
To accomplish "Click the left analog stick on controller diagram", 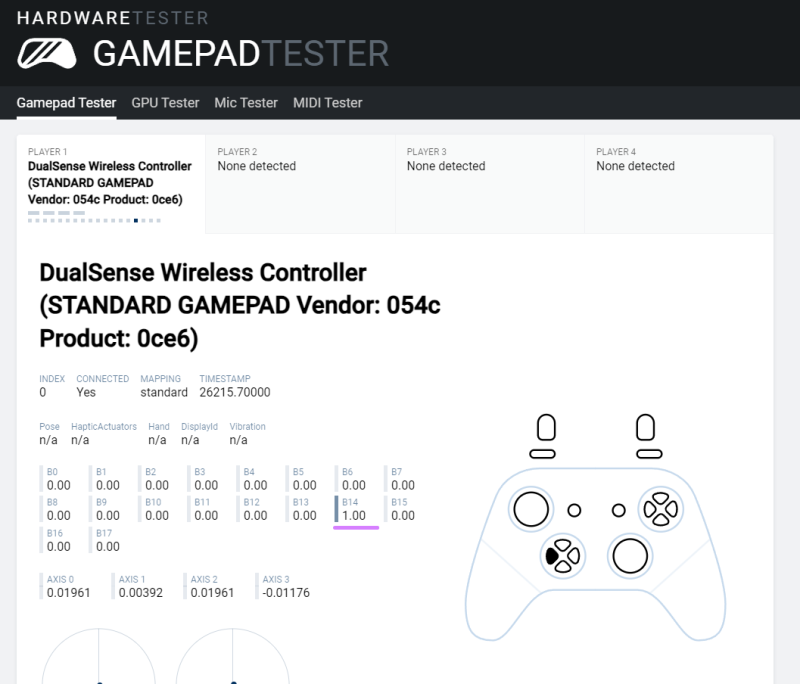I will point(531,509).
